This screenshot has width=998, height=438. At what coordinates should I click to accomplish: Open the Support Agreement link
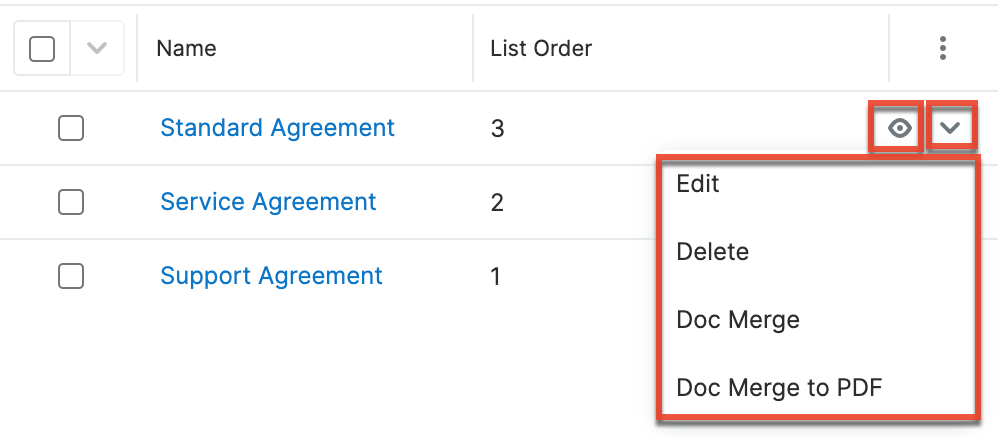pos(271,276)
